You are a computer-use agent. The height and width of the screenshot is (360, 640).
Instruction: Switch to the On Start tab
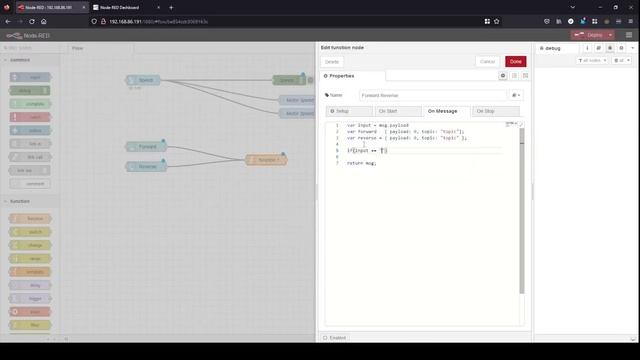398,111
